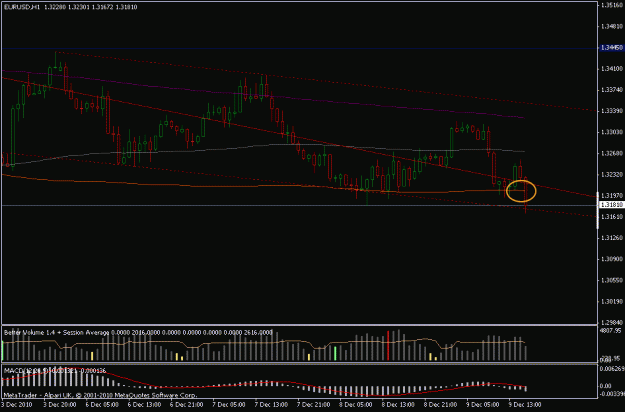Screen dimensions: 625x412
Task: Click the 7 Dec 21:00 time label
Action: (x=314, y=405)
